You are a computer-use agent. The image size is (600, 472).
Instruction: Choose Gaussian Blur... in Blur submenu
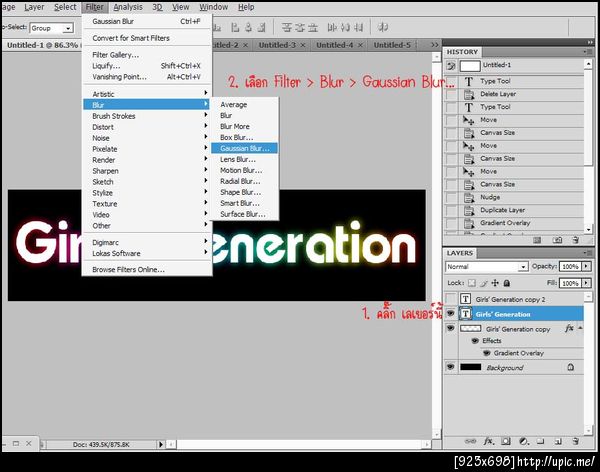tap(245, 148)
